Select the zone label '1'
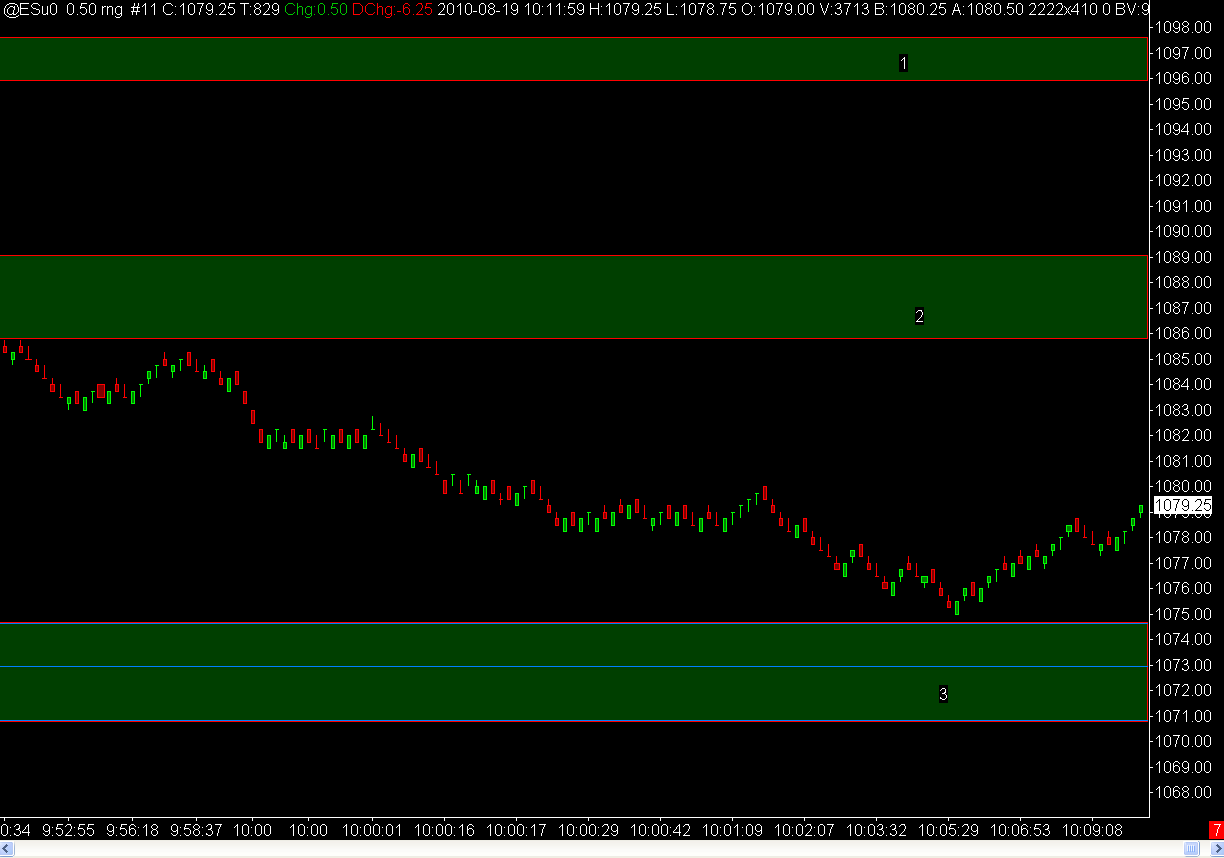 pyautogui.click(x=903, y=63)
